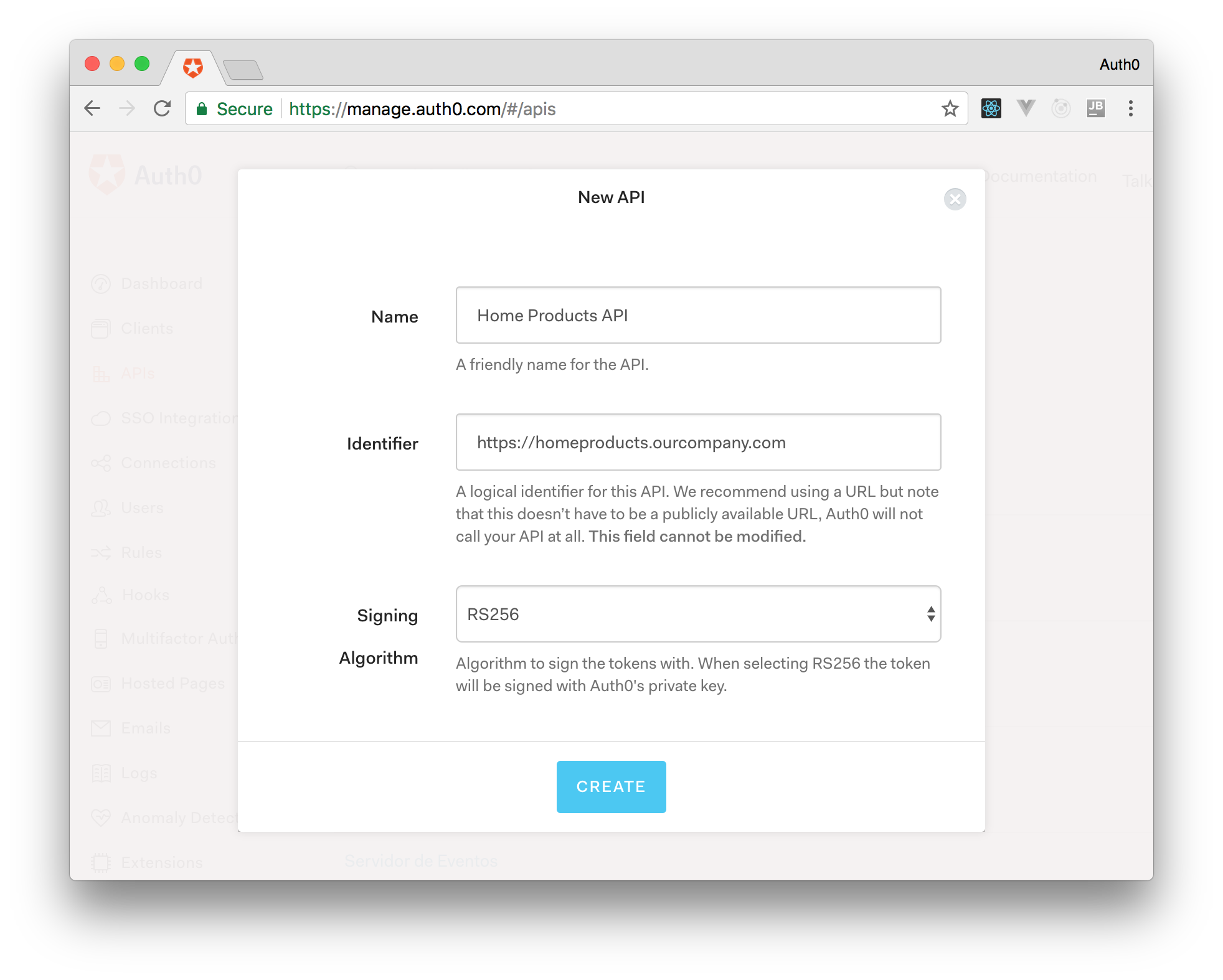Click the browser back arrow
Image resolution: width=1223 pixels, height=980 pixels.
click(92, 109)
